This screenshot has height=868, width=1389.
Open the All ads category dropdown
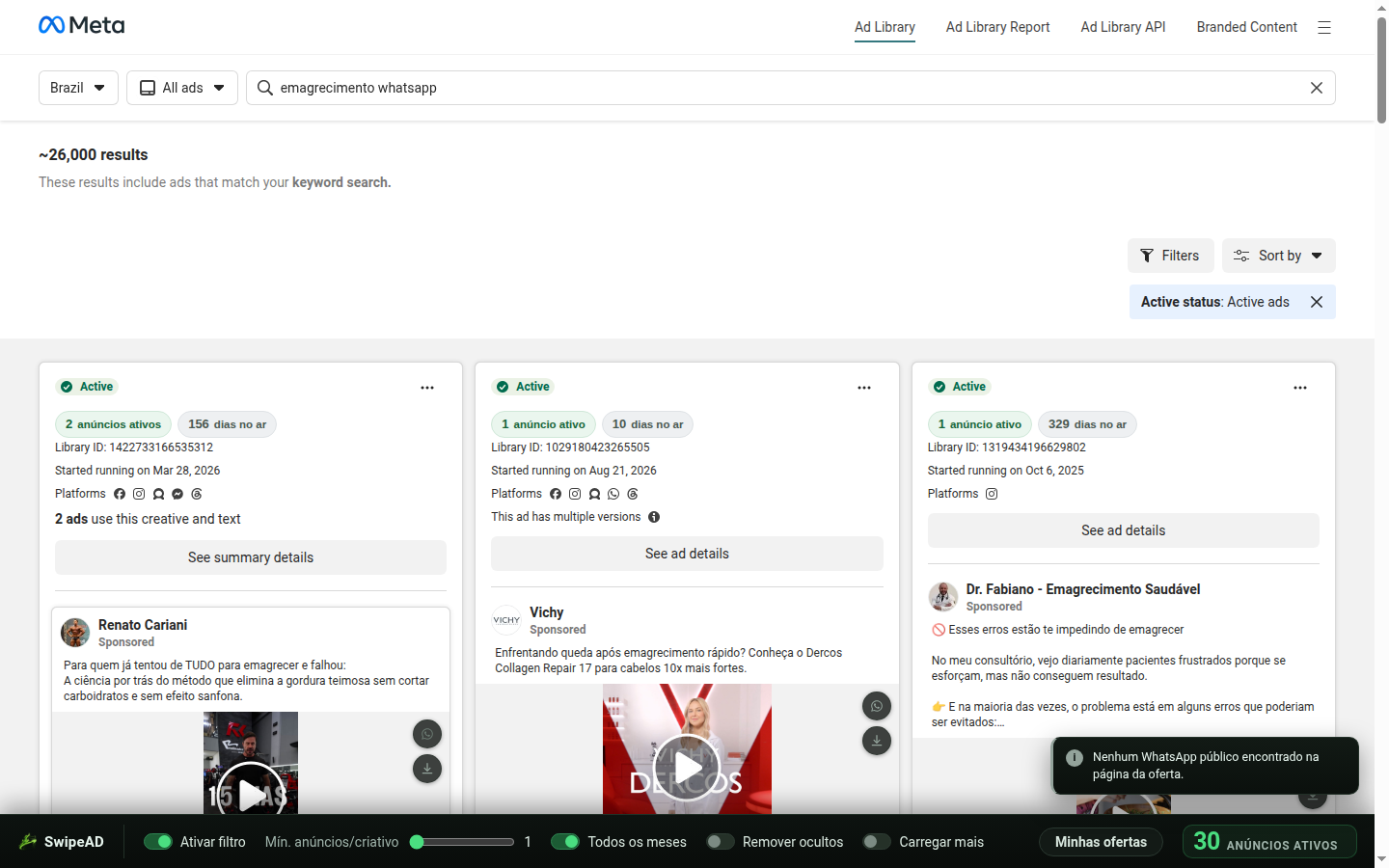(182, 88)
